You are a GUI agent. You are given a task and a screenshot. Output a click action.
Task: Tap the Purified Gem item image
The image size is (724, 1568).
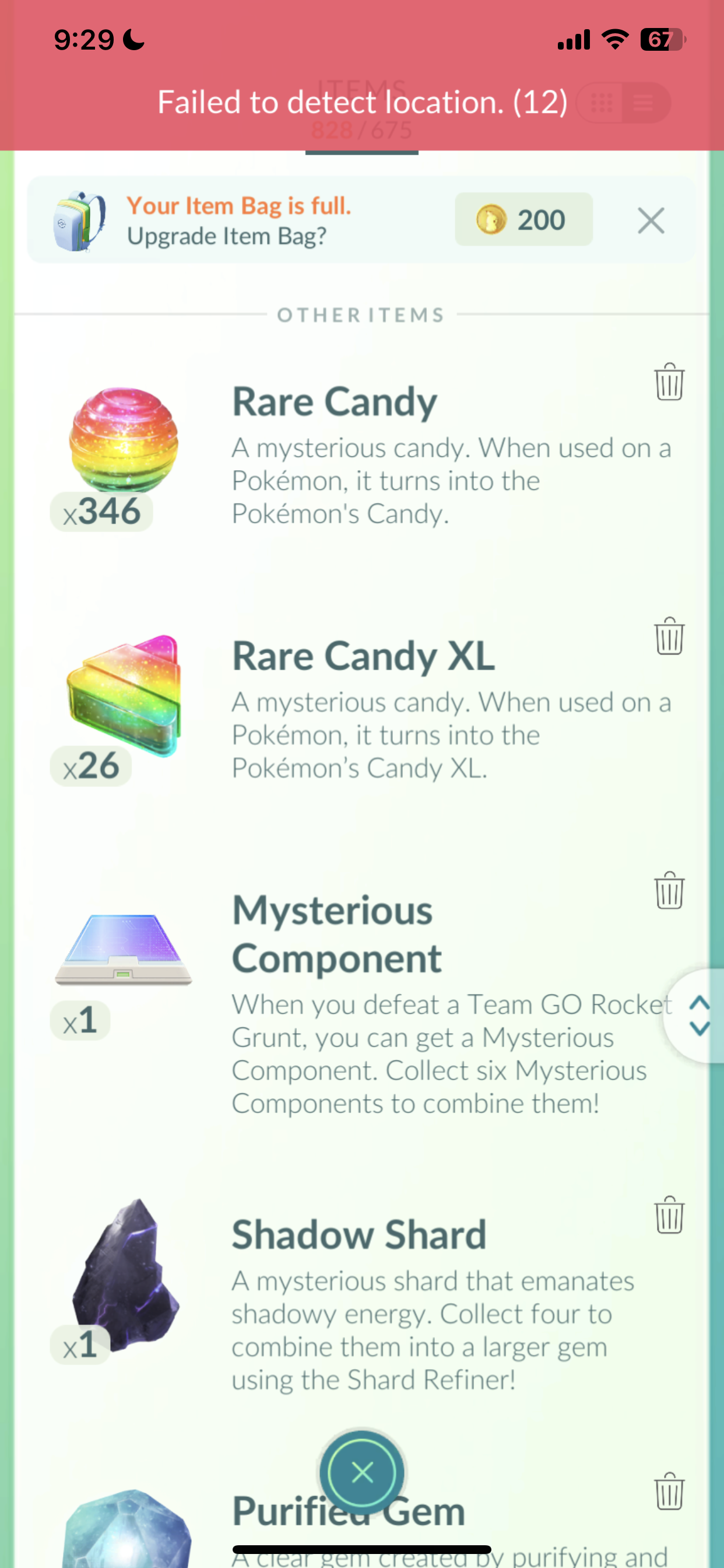pos(126,1528)
